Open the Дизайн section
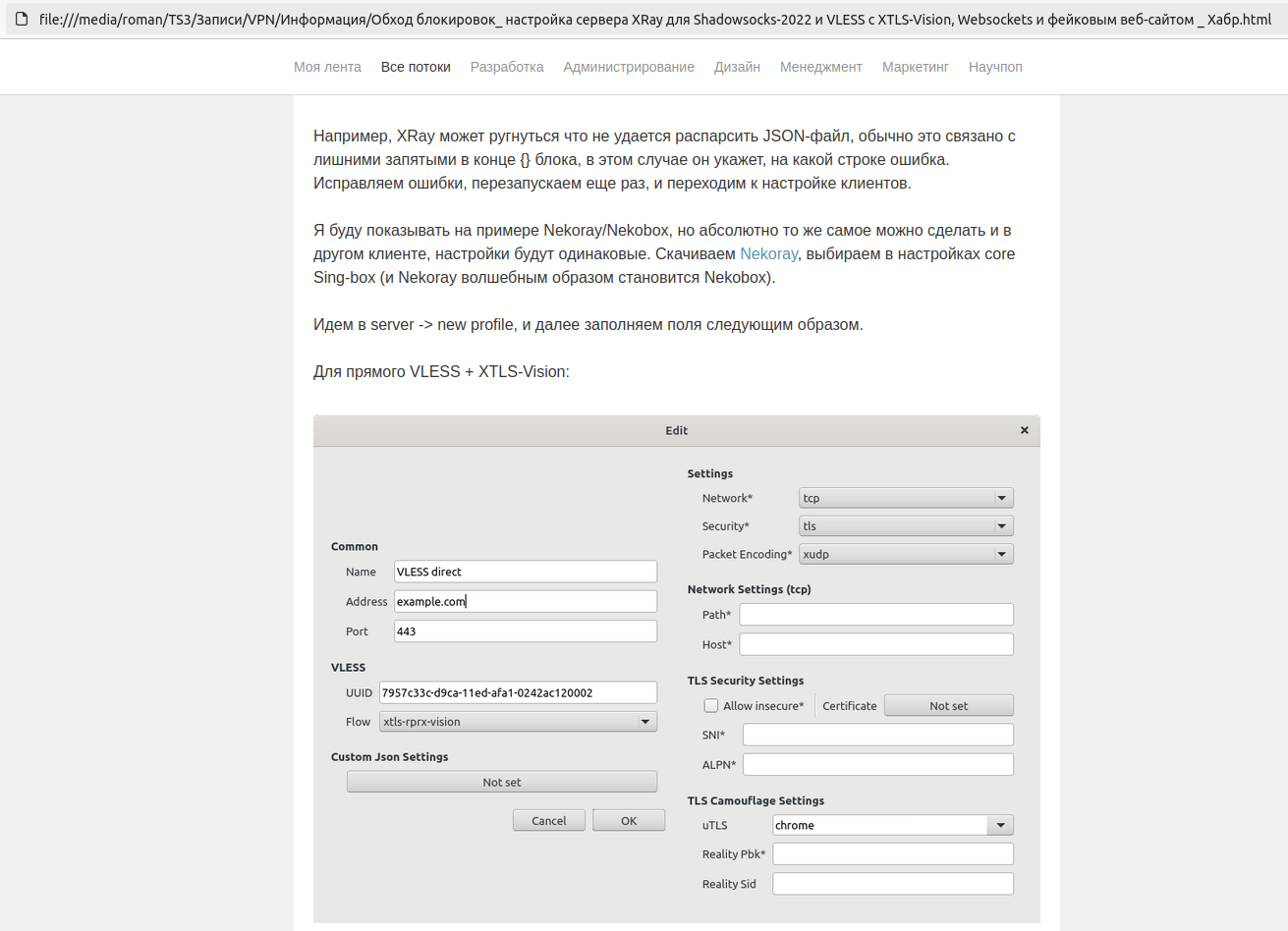 point(737,67)
